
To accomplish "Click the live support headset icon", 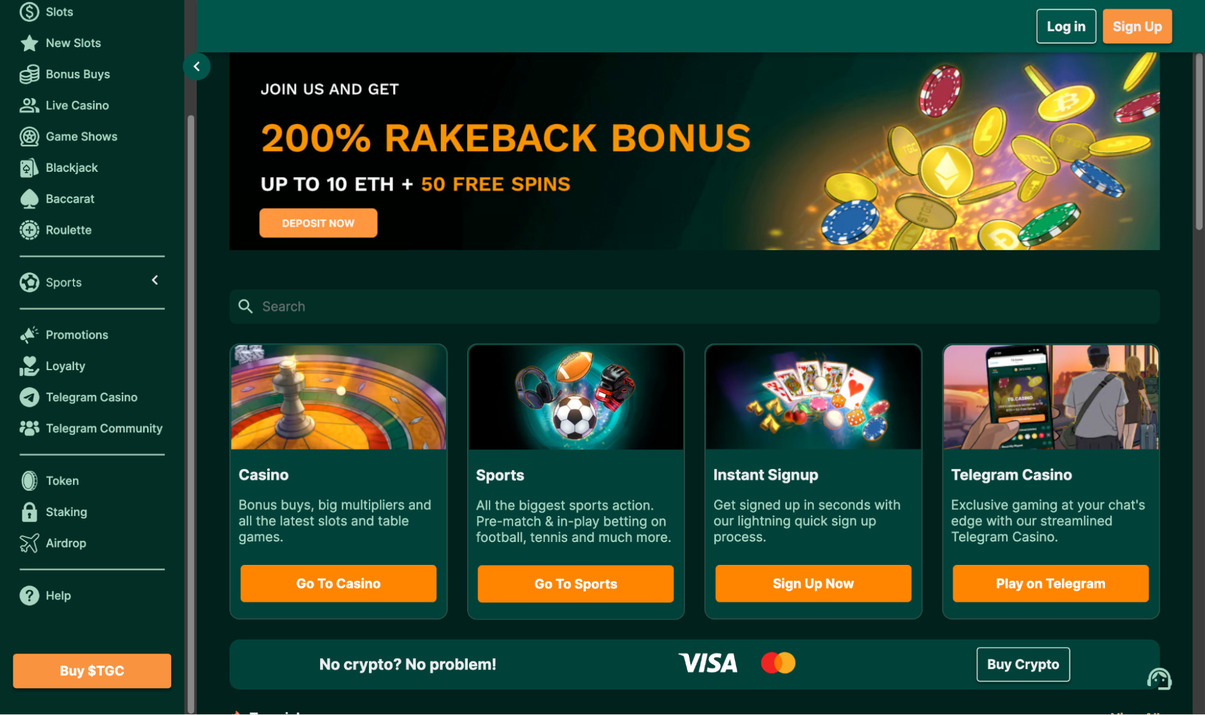I will click(1159, 679).
